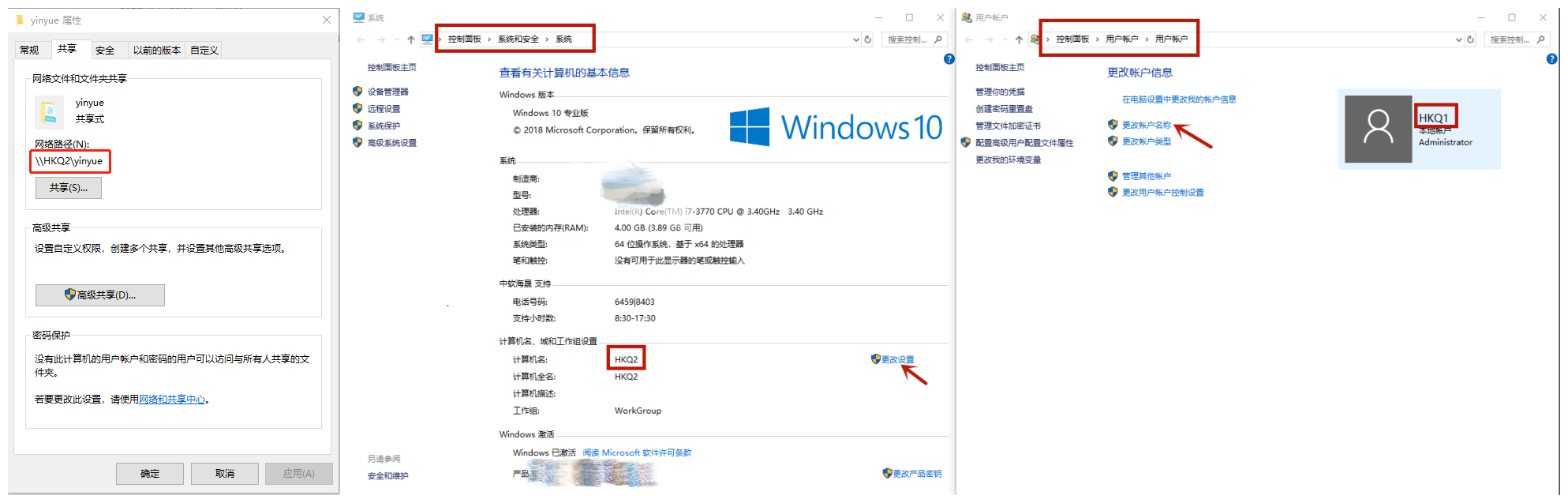The height and width of the screenshot is (503, 1568).
Task: Open 阅读 Microsoft 软件许可条款 link
Action: 637,453
